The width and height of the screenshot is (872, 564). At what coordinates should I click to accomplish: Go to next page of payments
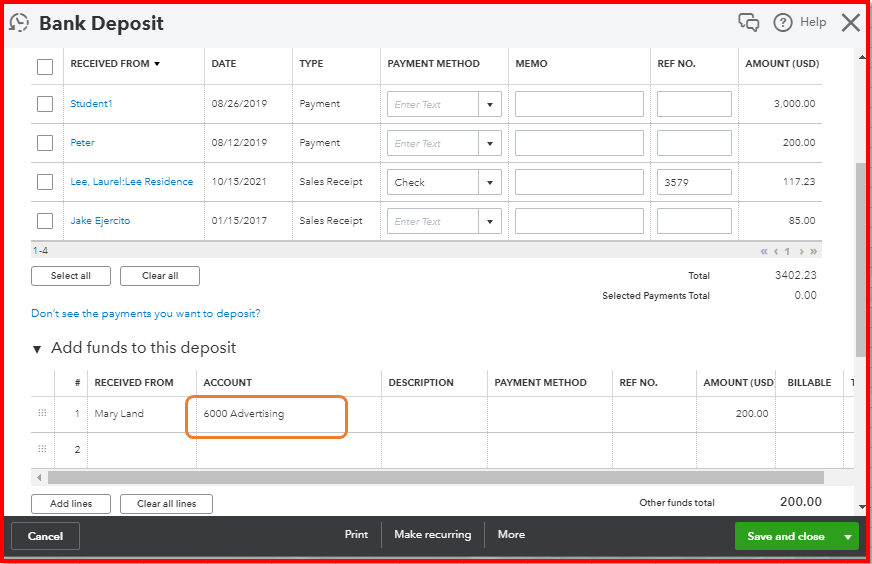[801, 251]
